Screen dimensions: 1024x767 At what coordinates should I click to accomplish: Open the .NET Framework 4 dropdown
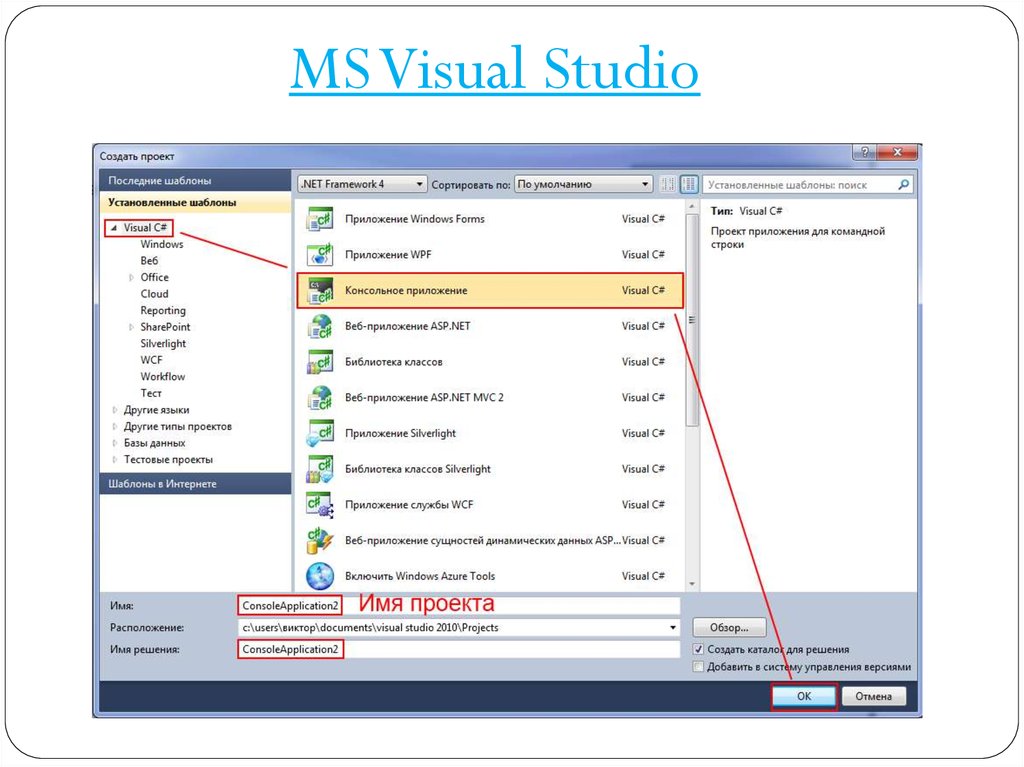coord(362,184)
